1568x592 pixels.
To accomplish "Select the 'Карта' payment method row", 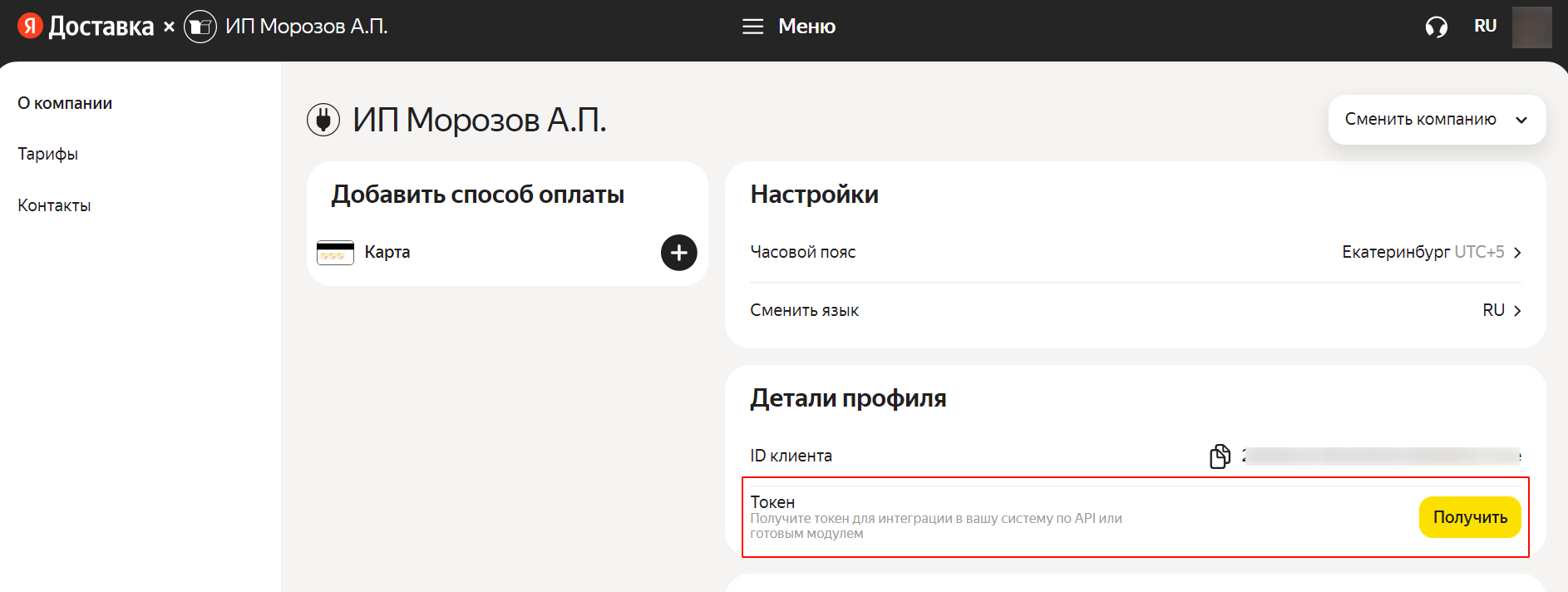I will pyautogui.click(x=507, y=252).
